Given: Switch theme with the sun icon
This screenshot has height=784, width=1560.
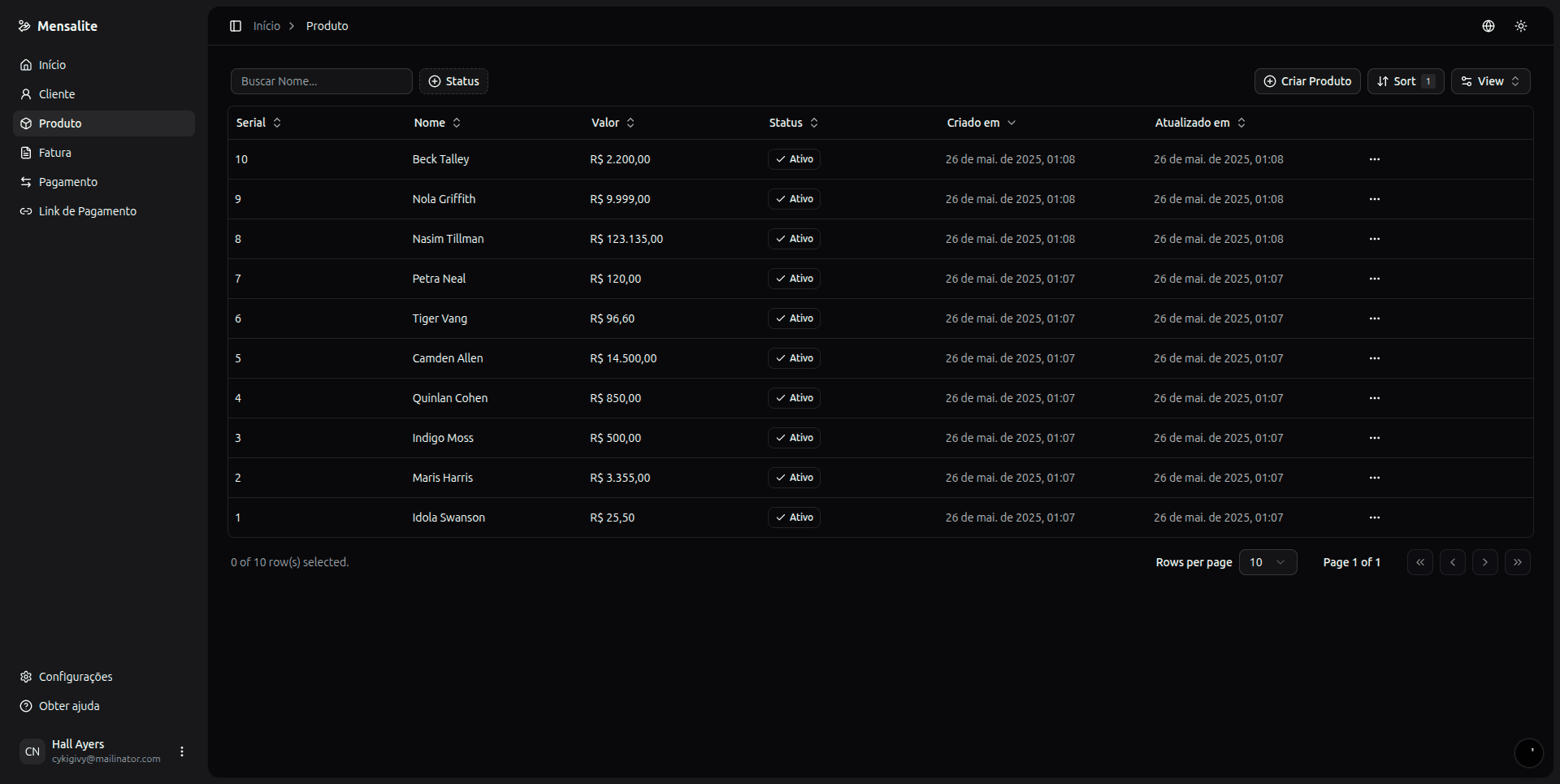Looking at the screenshot, I should 1521,26.
